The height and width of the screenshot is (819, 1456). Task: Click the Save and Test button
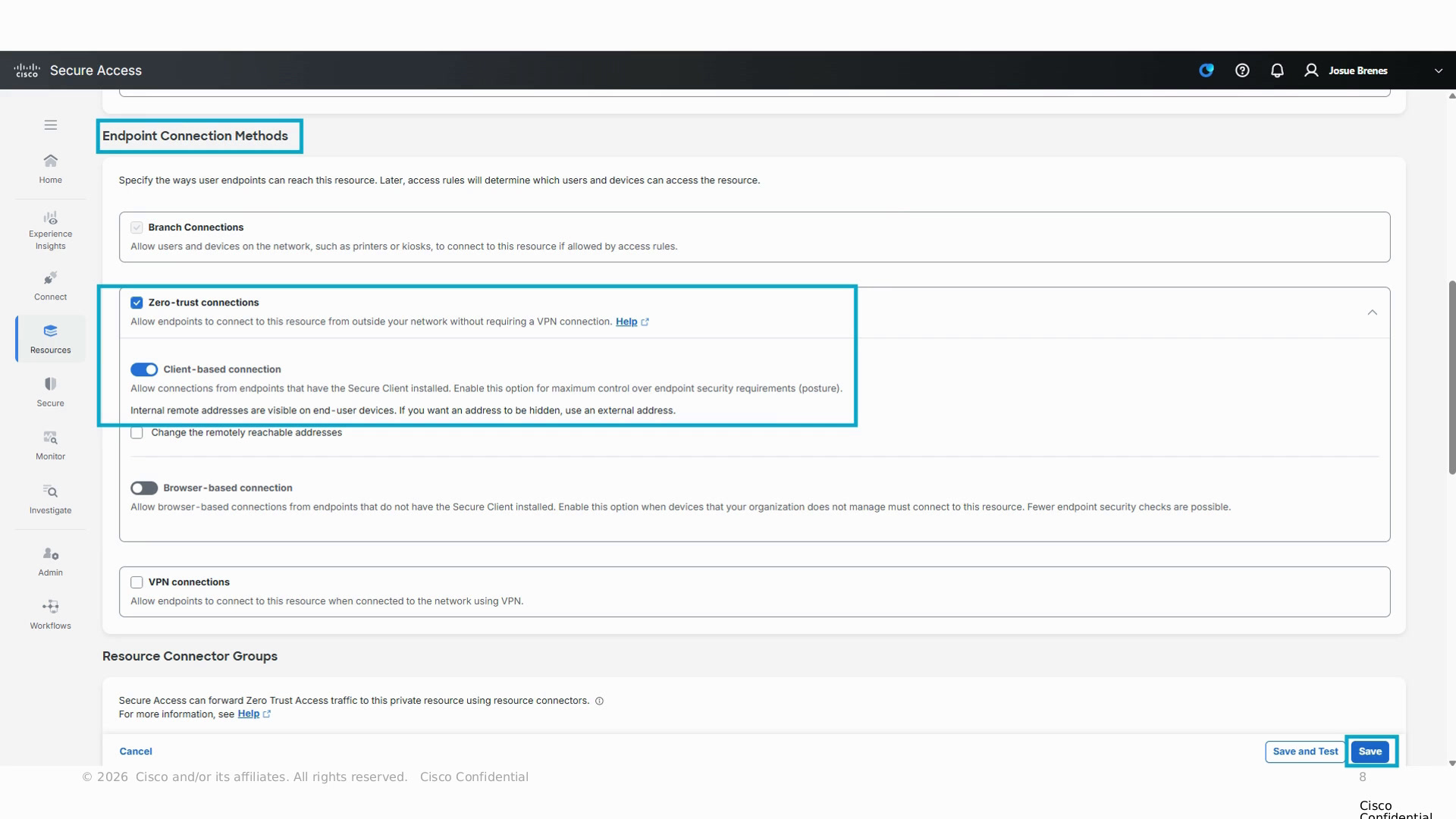[x=1305, y=752]
